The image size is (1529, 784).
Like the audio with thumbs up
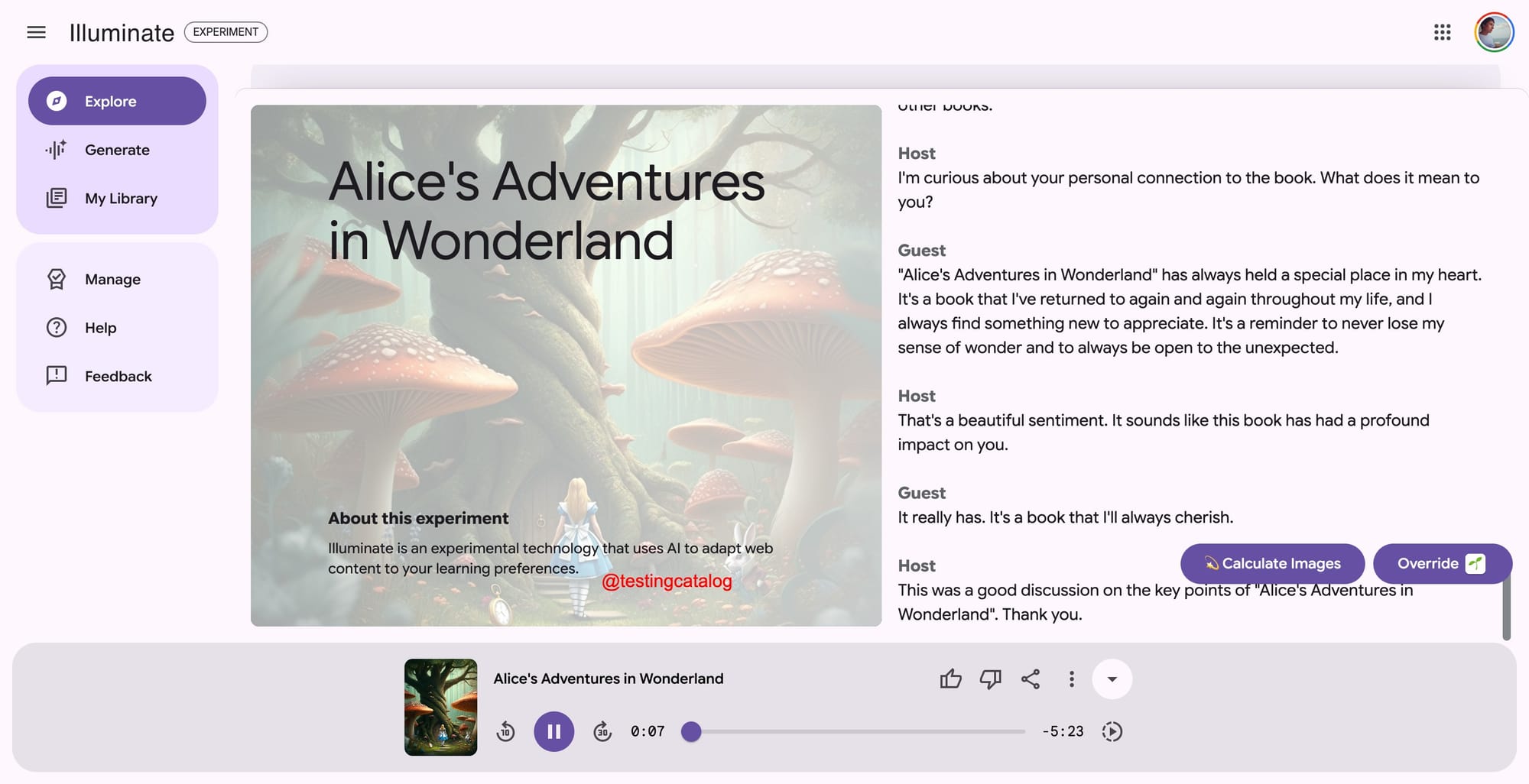(x=950, y=679)
